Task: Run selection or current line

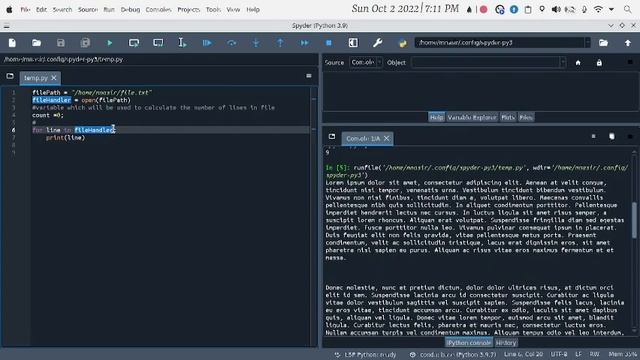Action: pos(182,43)
